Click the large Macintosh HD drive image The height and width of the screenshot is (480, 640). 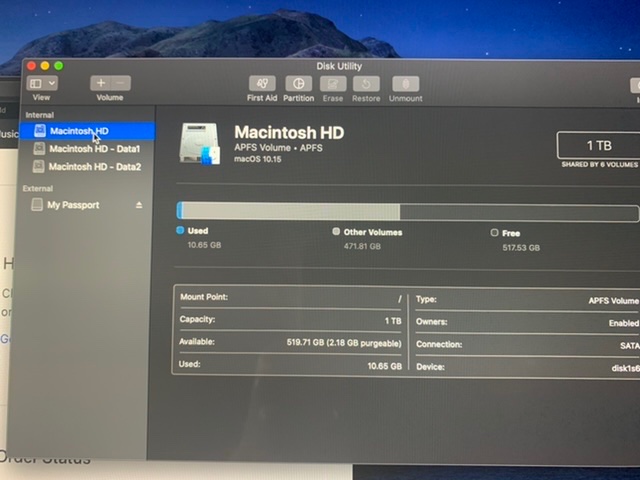tap(200, 144)
